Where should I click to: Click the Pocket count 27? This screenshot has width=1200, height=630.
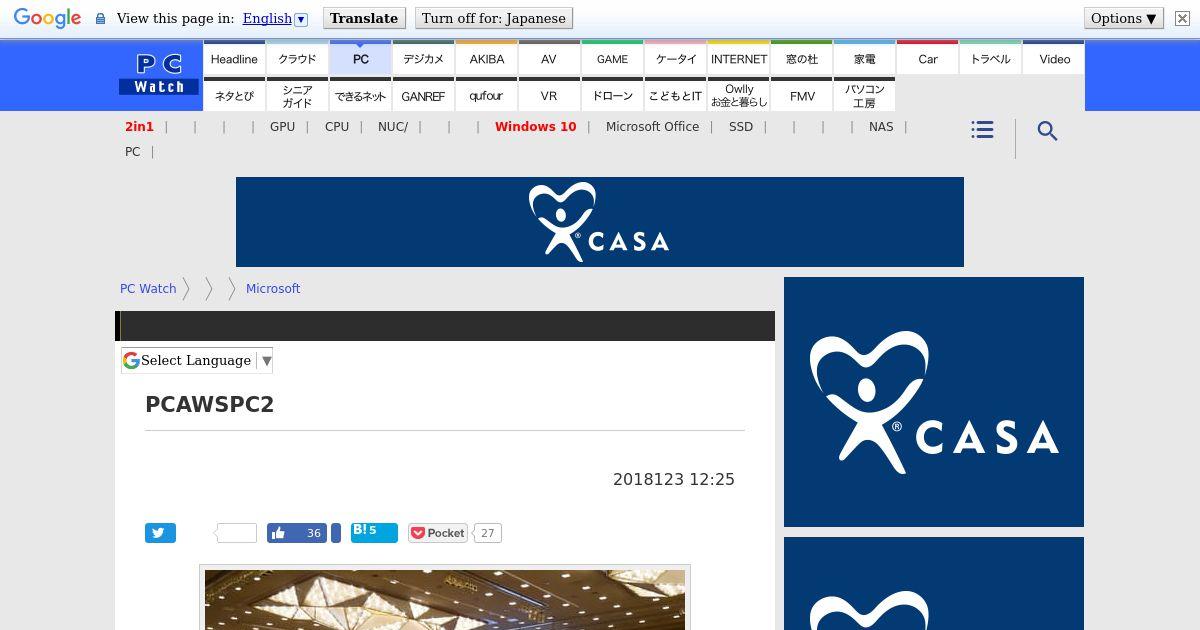point(487,533)
